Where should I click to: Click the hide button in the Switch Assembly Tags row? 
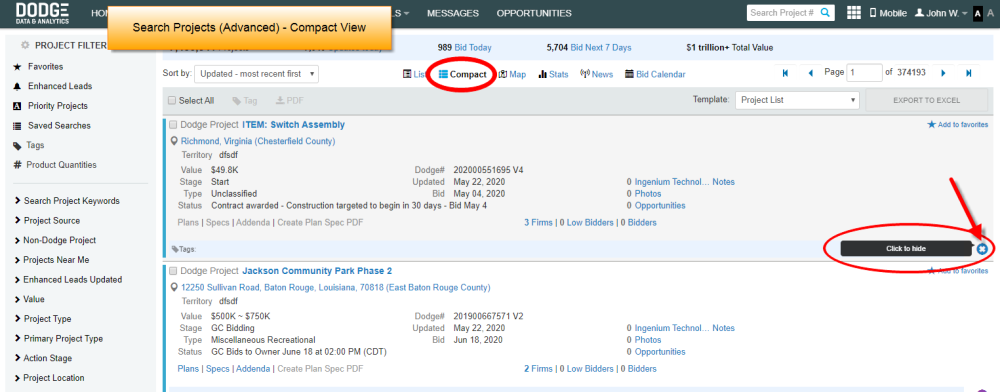982,249
